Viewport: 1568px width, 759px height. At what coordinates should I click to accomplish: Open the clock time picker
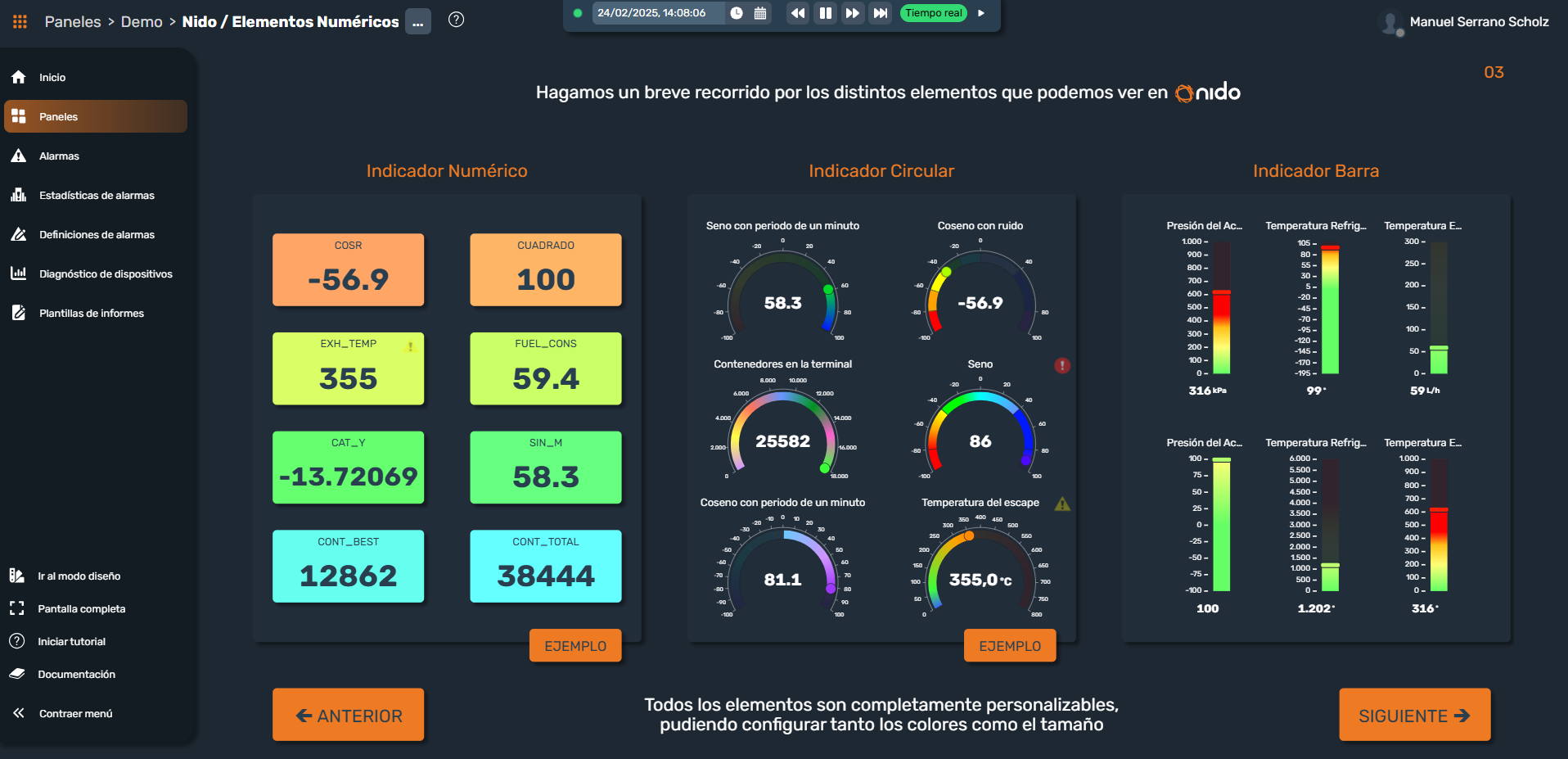(x=737, y=13)
